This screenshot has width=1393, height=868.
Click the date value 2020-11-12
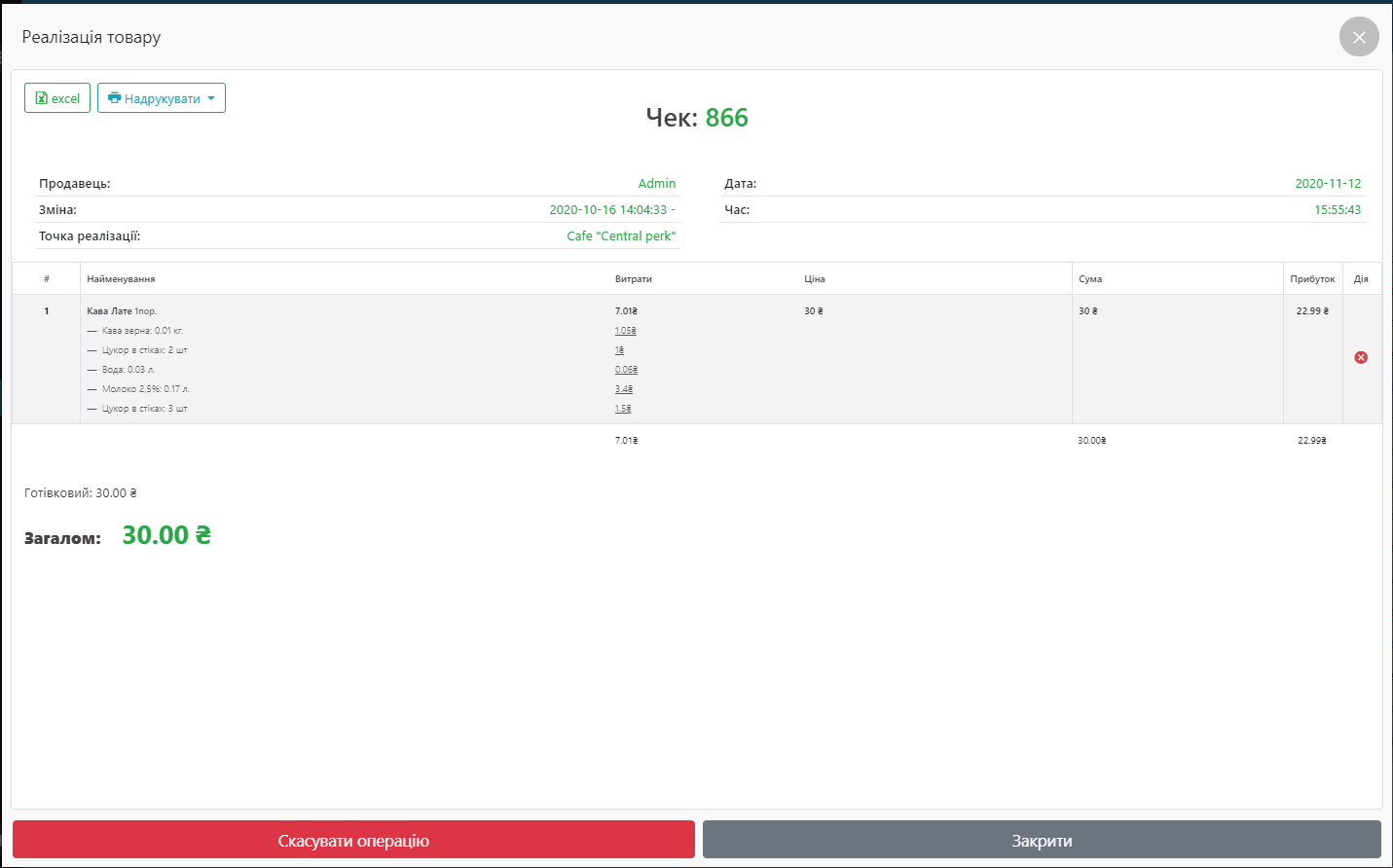point(1328,184)
